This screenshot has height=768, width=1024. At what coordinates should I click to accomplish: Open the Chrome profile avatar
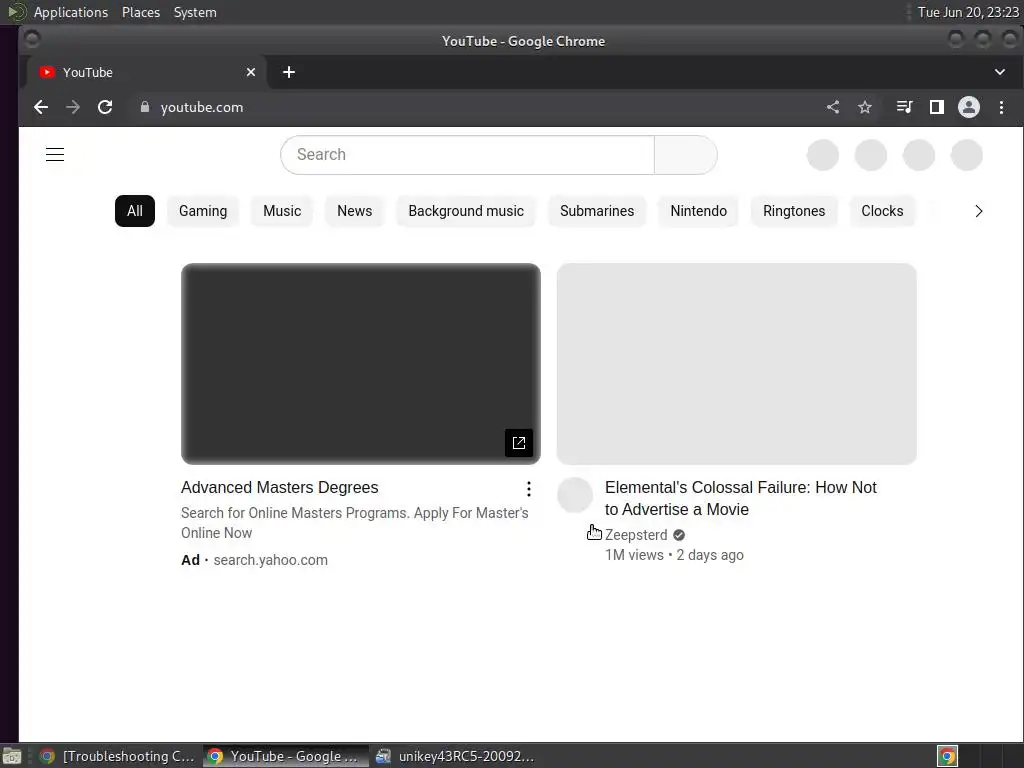coord(968,107)
